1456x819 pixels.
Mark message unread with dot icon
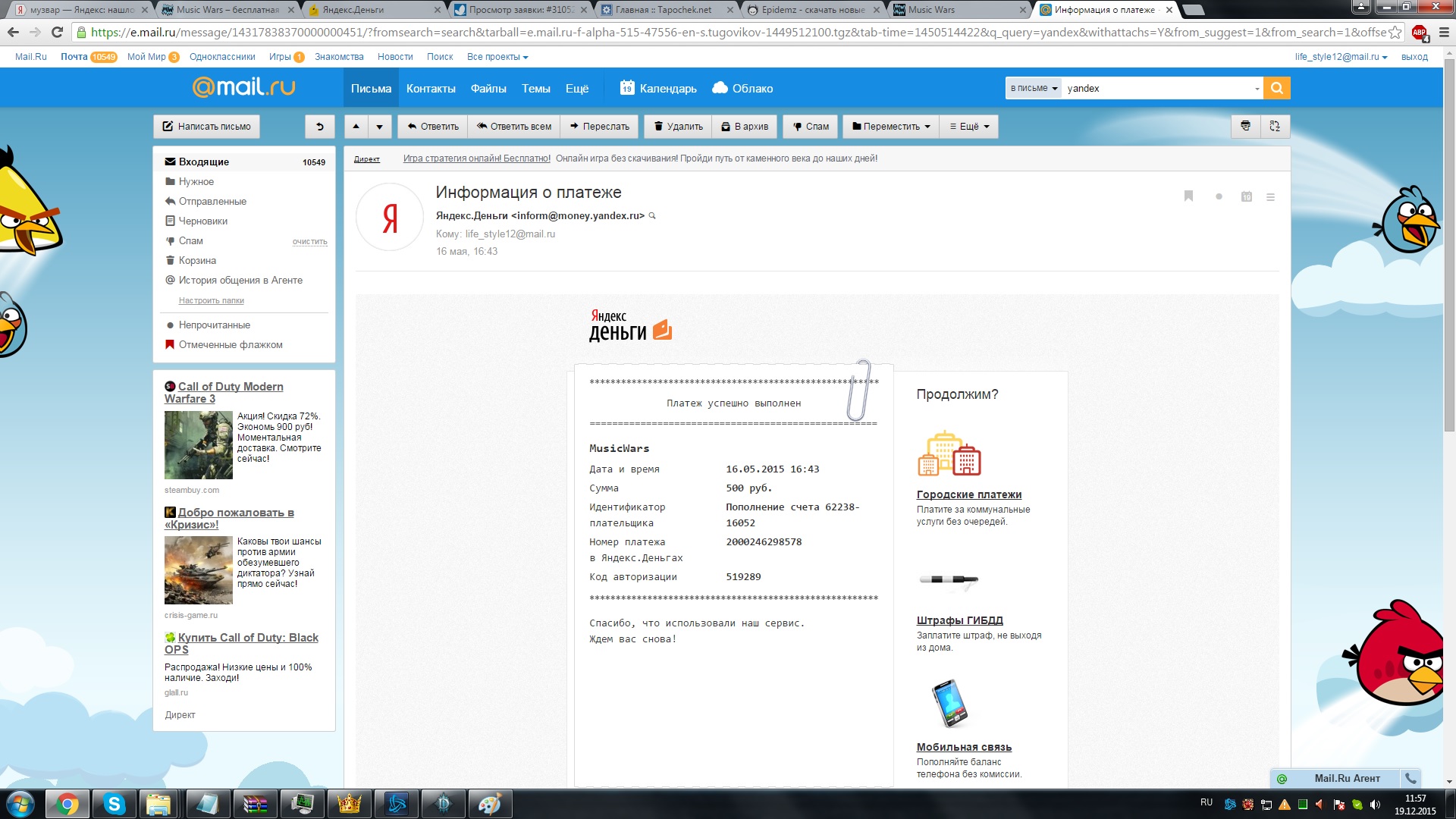[x=1219, y=196]
